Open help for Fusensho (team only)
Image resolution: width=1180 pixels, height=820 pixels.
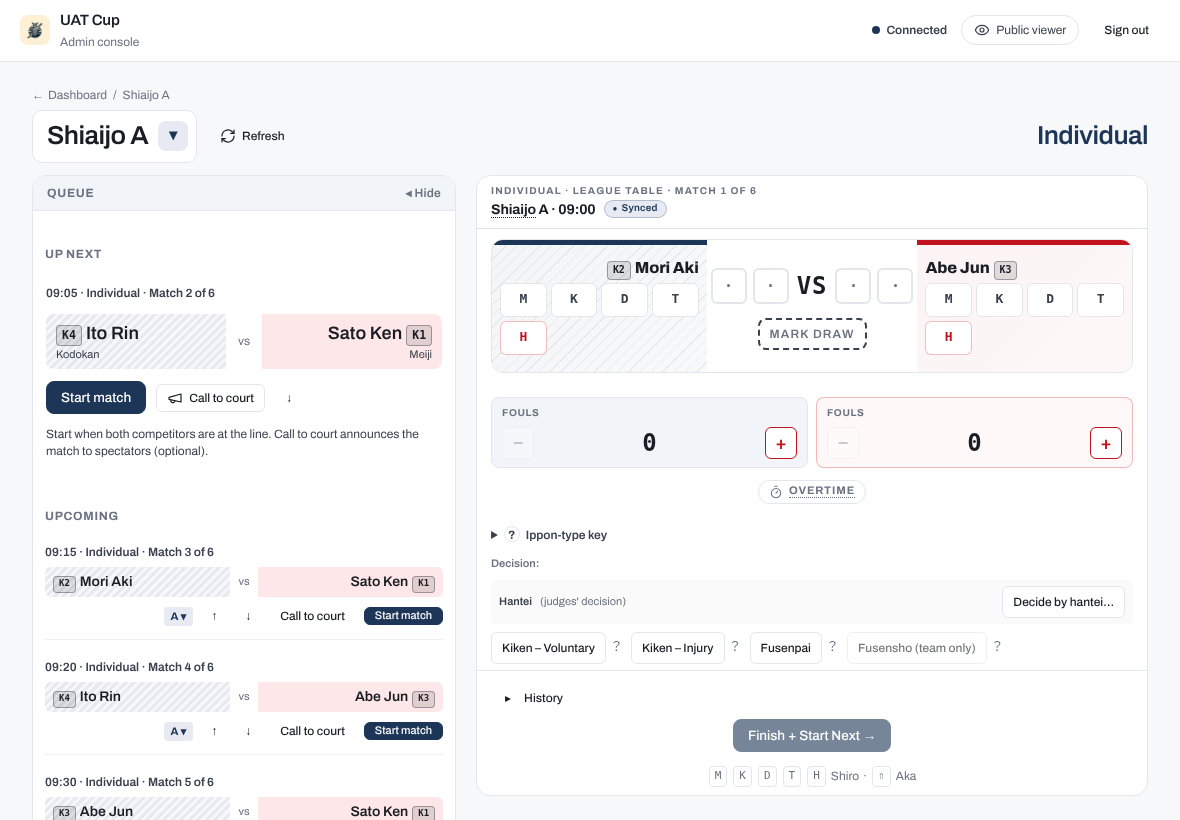pyautogui.click(x=997, y=646)
